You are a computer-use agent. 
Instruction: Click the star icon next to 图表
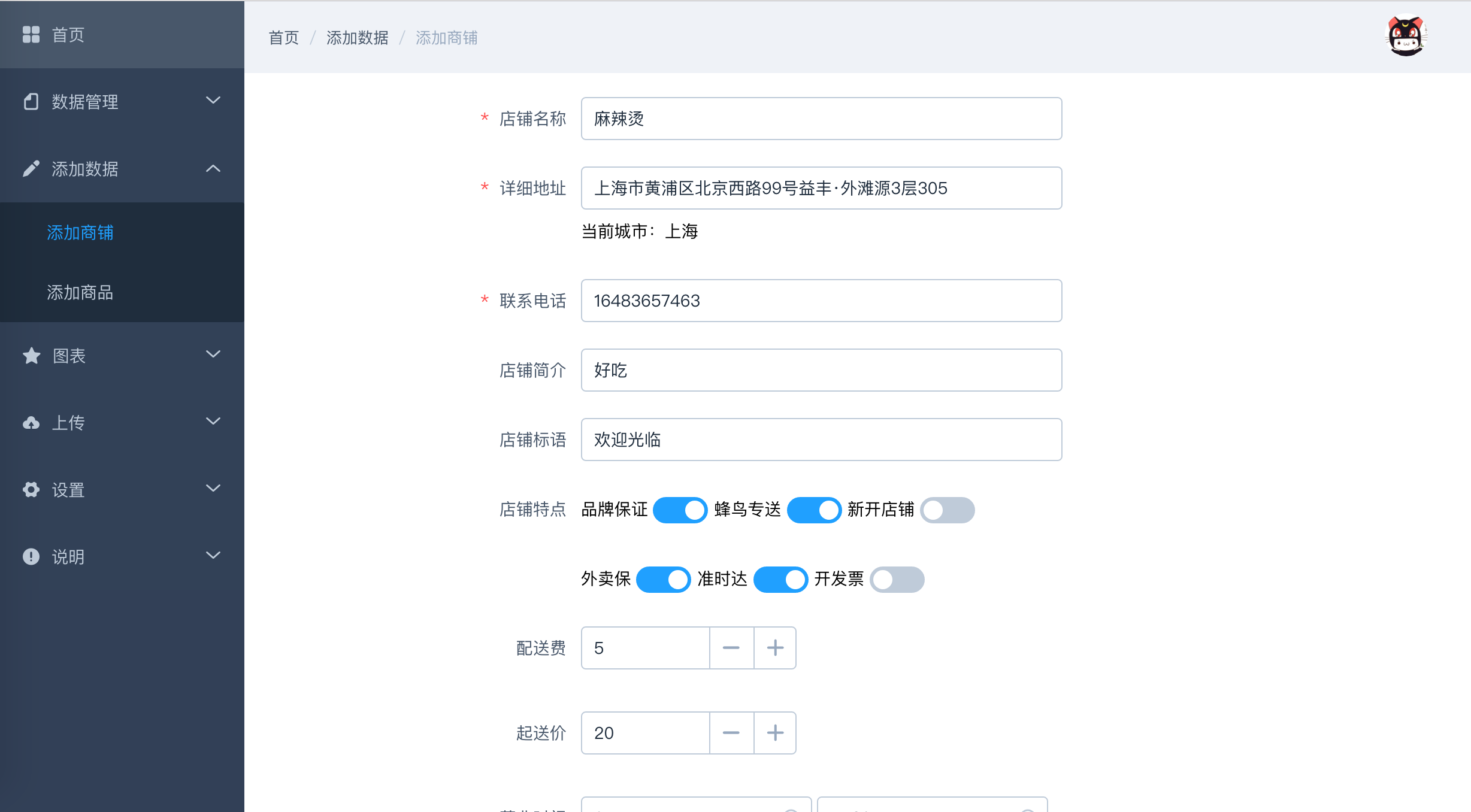pos(31,356)
